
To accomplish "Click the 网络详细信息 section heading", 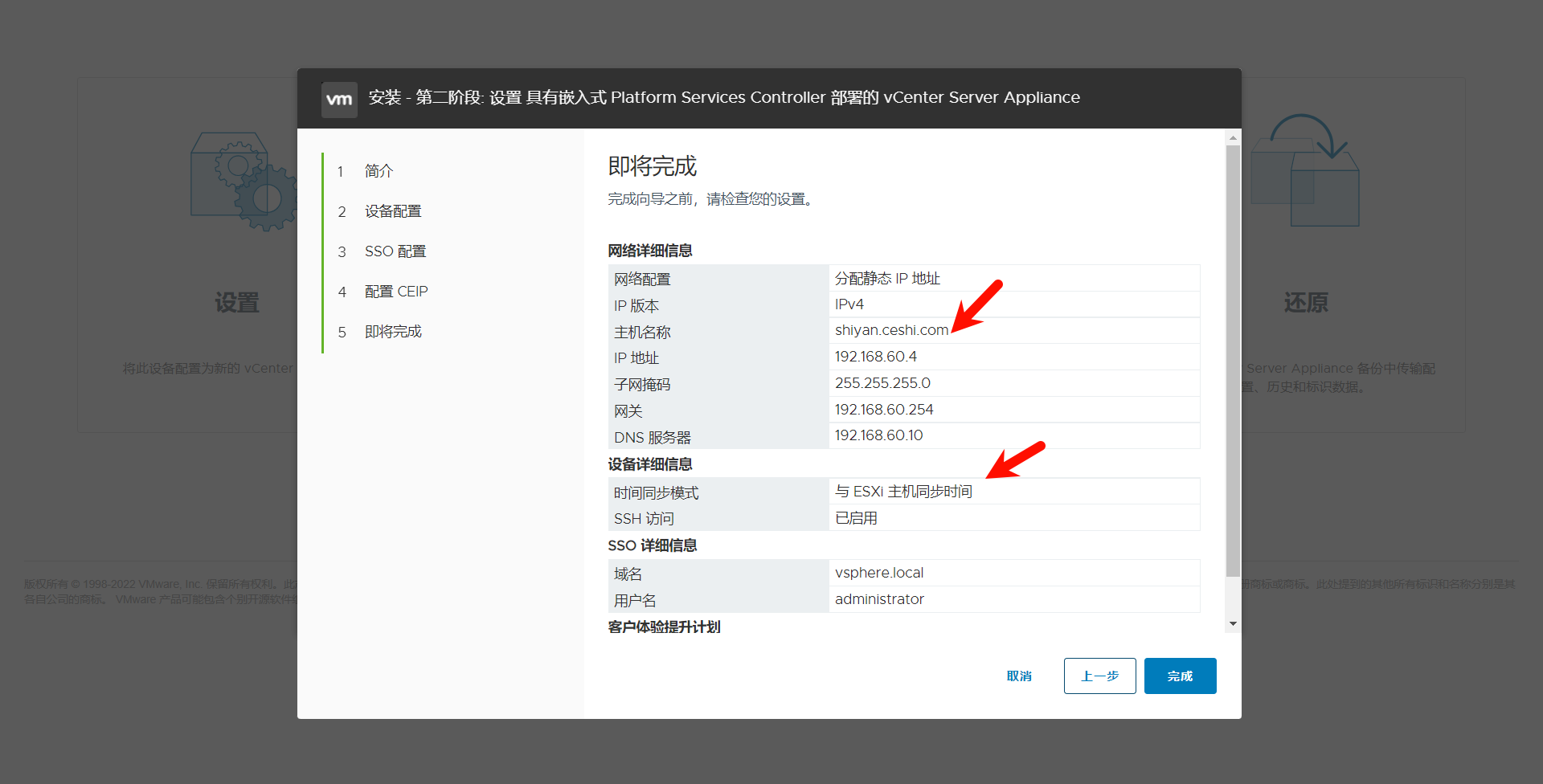I will pos(650,251).
